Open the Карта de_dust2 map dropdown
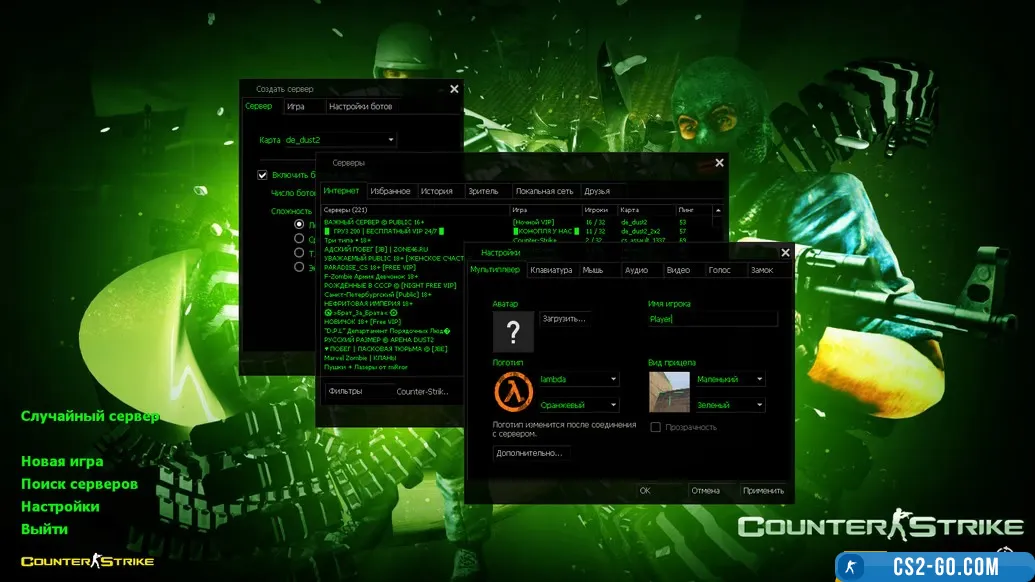1035x582 pixels. tap(340, 140)
